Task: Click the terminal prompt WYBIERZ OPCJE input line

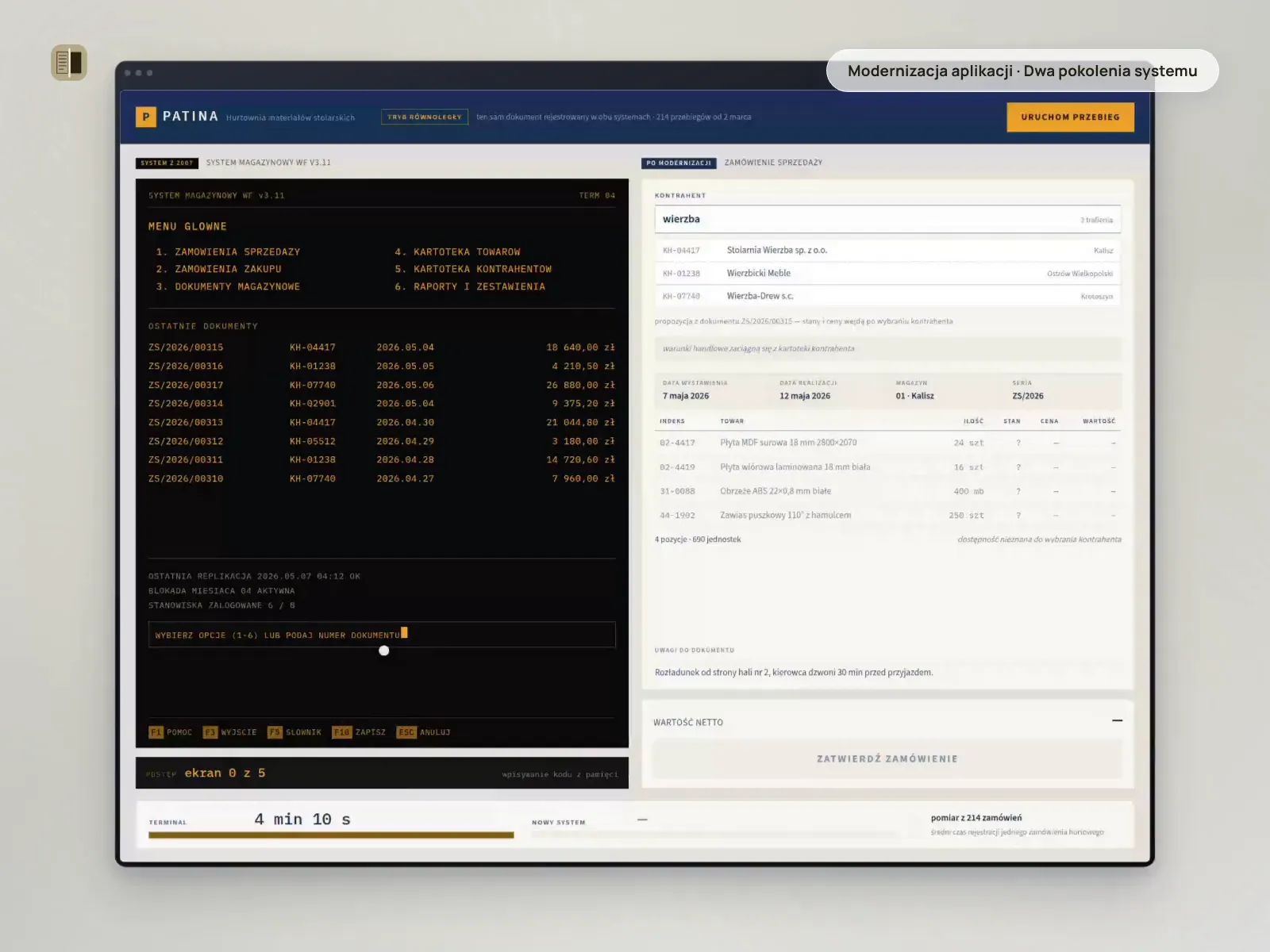Action: coord(382,635)
